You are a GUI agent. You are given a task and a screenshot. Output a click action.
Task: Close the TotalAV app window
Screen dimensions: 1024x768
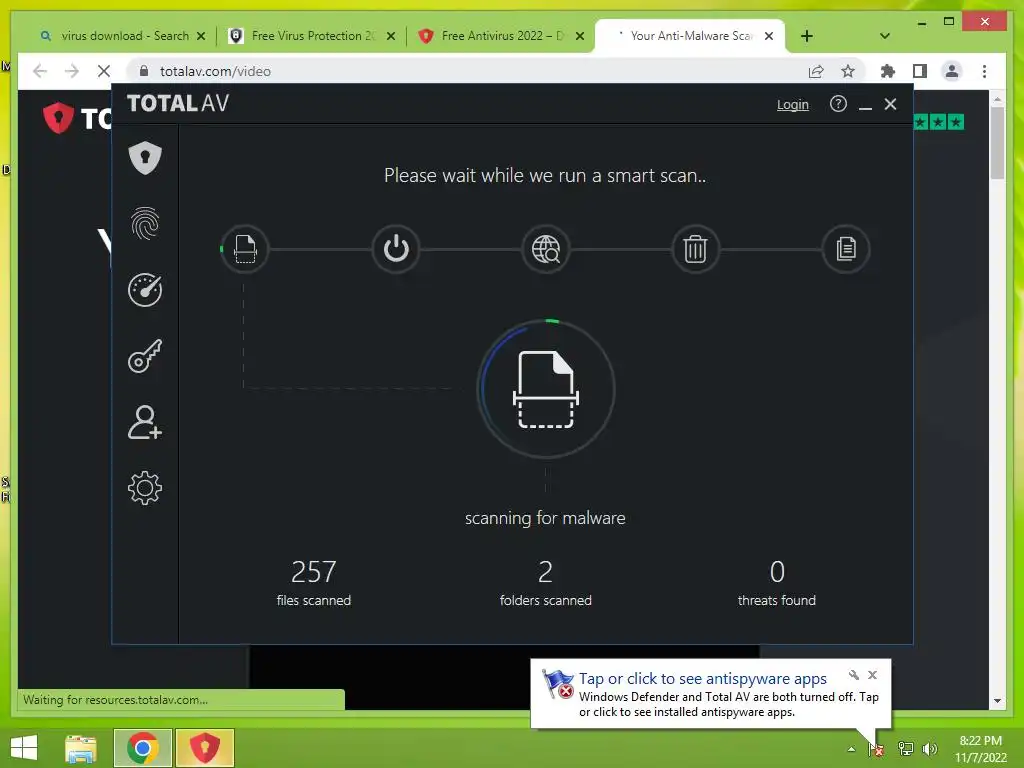[x=890, y=104]
